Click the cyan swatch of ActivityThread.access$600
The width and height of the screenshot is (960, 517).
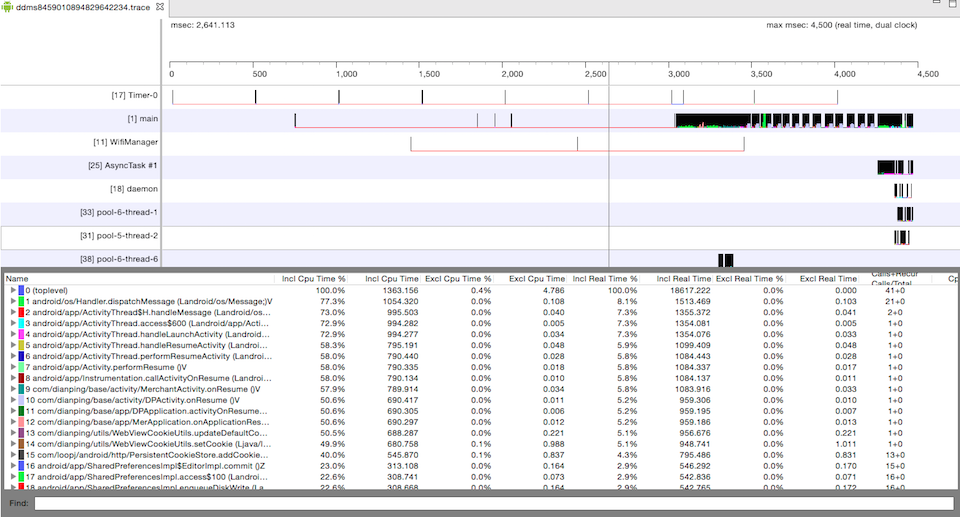tap(21, 323)
